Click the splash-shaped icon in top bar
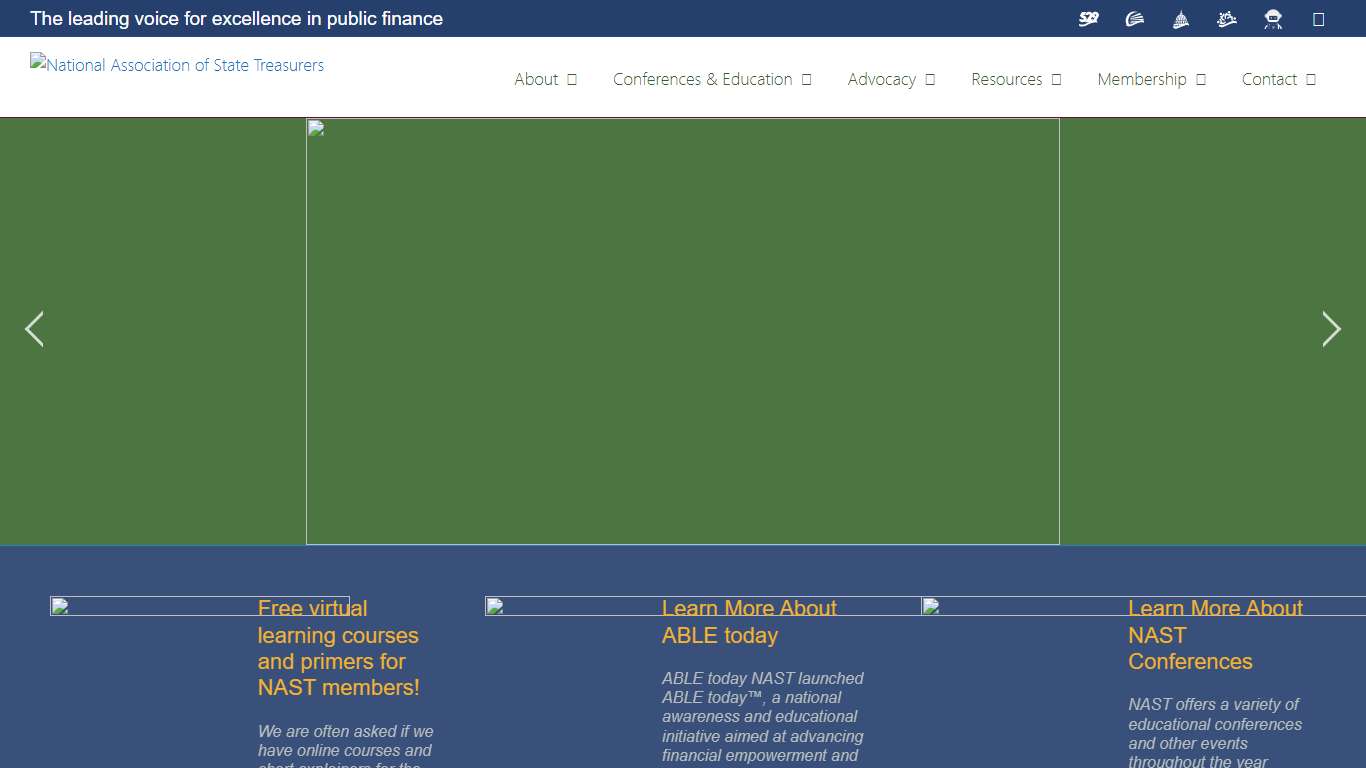Viewport: 1366px width, 768px height. pyautogui.click(x=1227, y=19)
